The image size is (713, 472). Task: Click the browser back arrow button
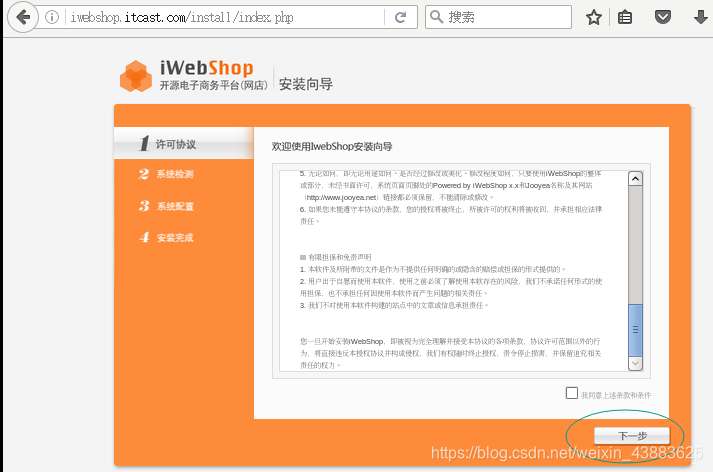[23, 17]
